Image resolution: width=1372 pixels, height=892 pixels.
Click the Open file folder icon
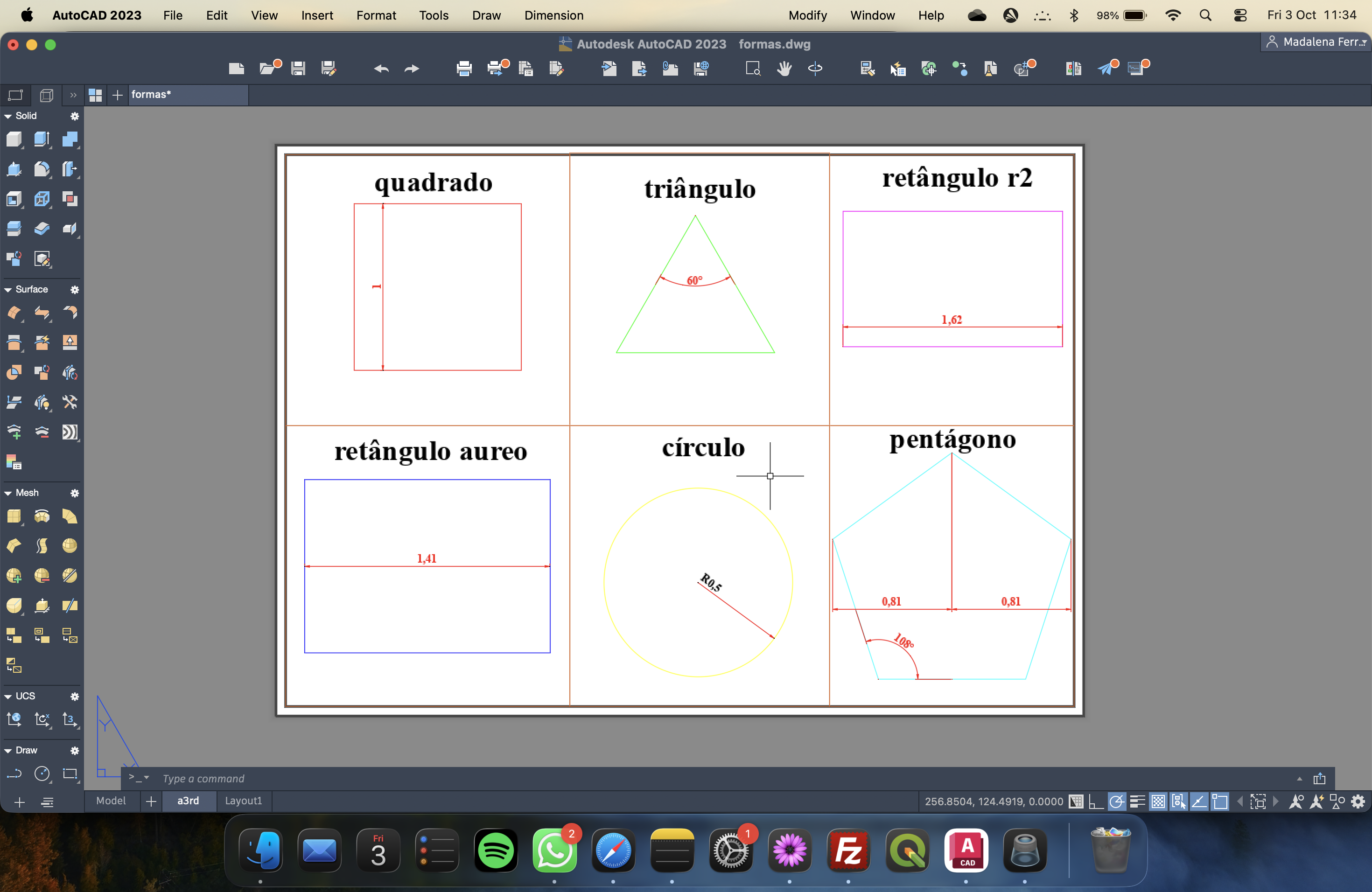click(x=267, y=69)
